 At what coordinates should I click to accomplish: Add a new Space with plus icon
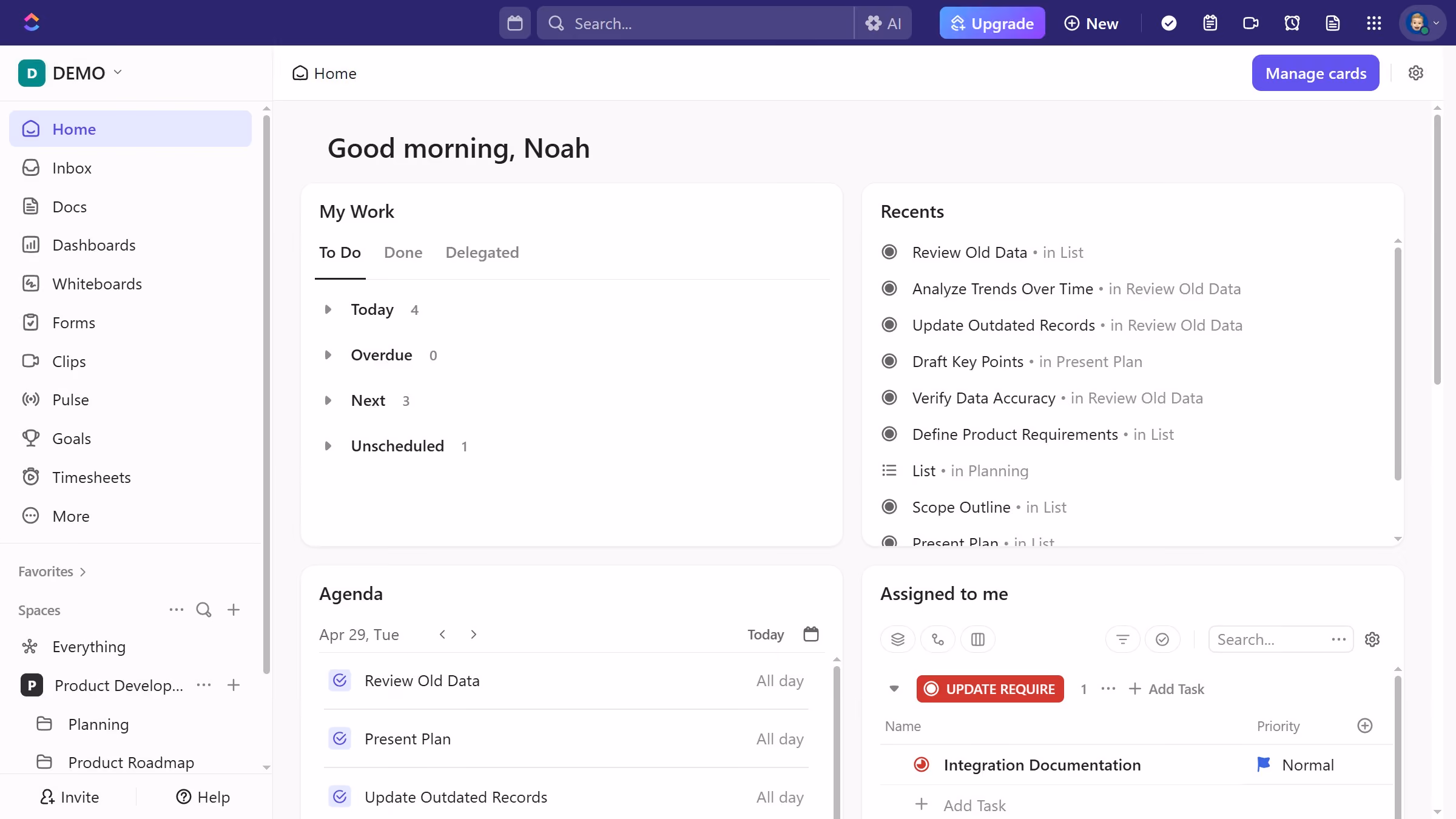[x=234, y=610]
